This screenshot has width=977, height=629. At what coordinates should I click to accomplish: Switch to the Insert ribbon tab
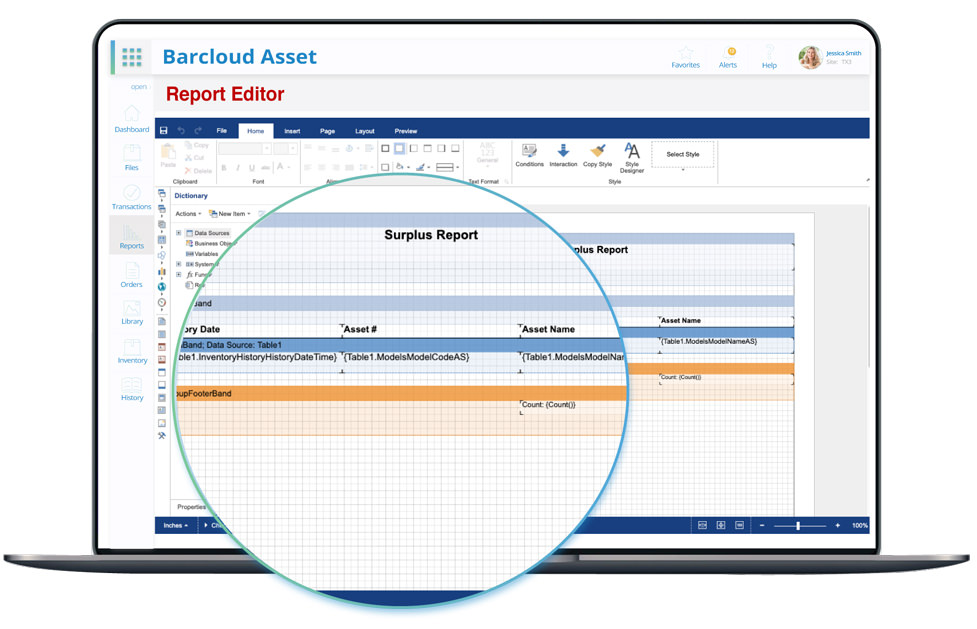(292, 131)
